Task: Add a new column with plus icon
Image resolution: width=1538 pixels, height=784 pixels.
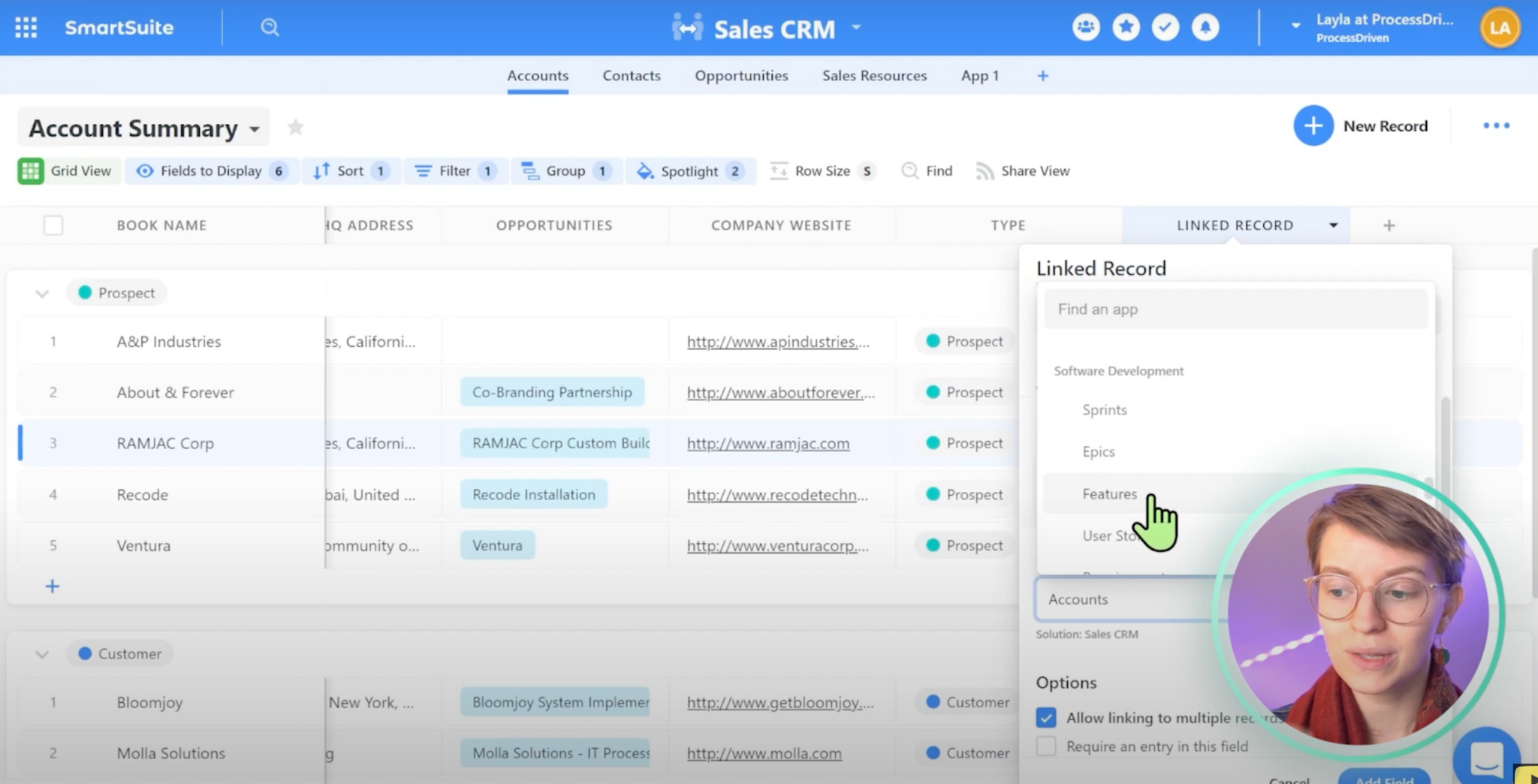Action: (1389, 225)
